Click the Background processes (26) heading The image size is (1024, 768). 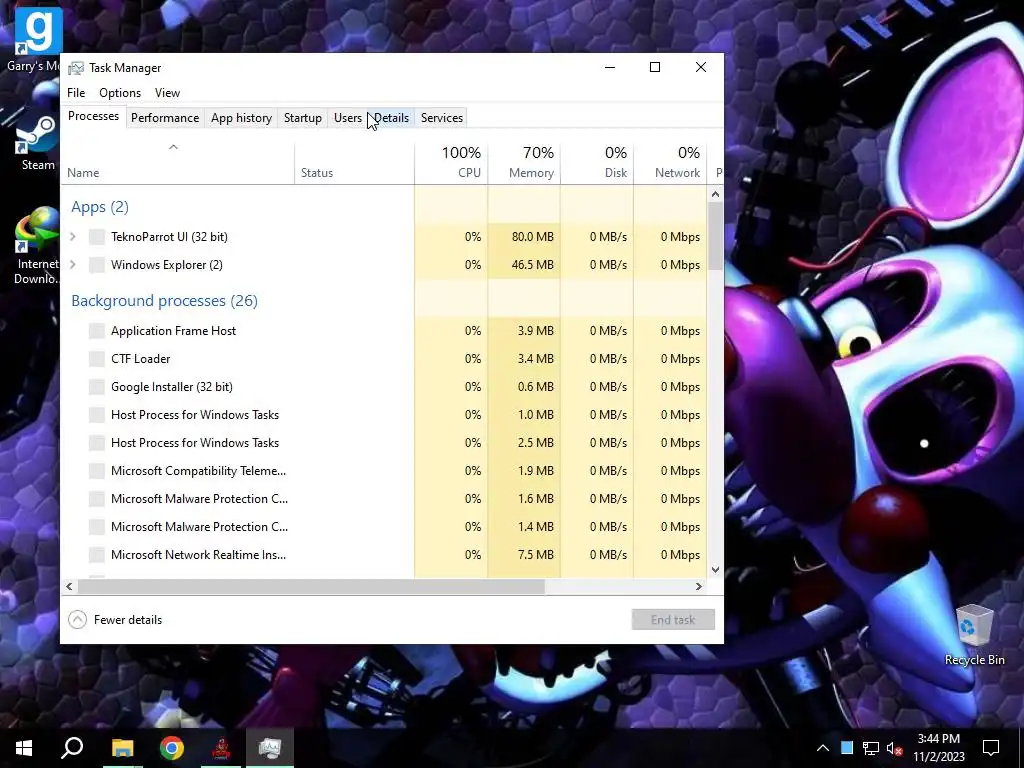[x=165, y=301]
